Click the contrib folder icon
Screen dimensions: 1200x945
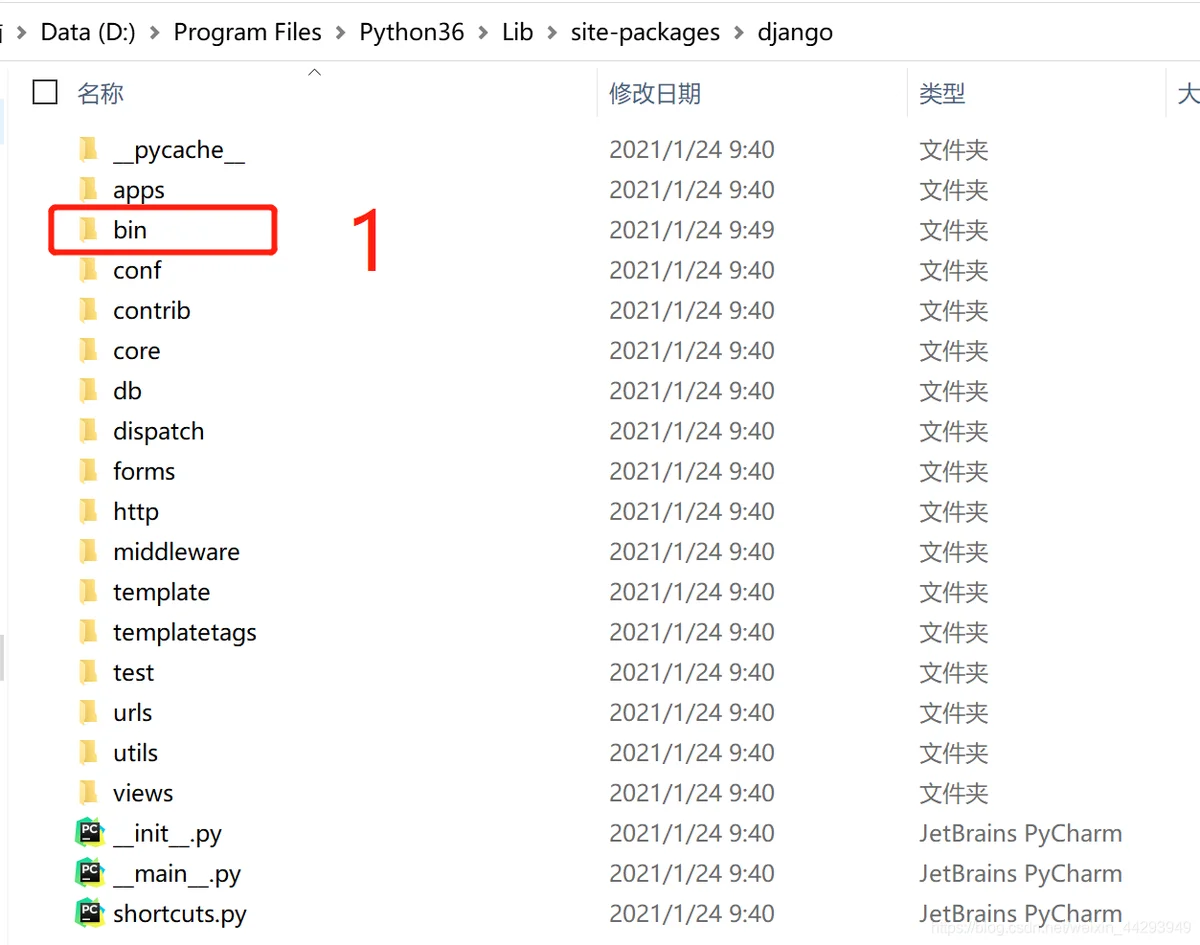89,310
